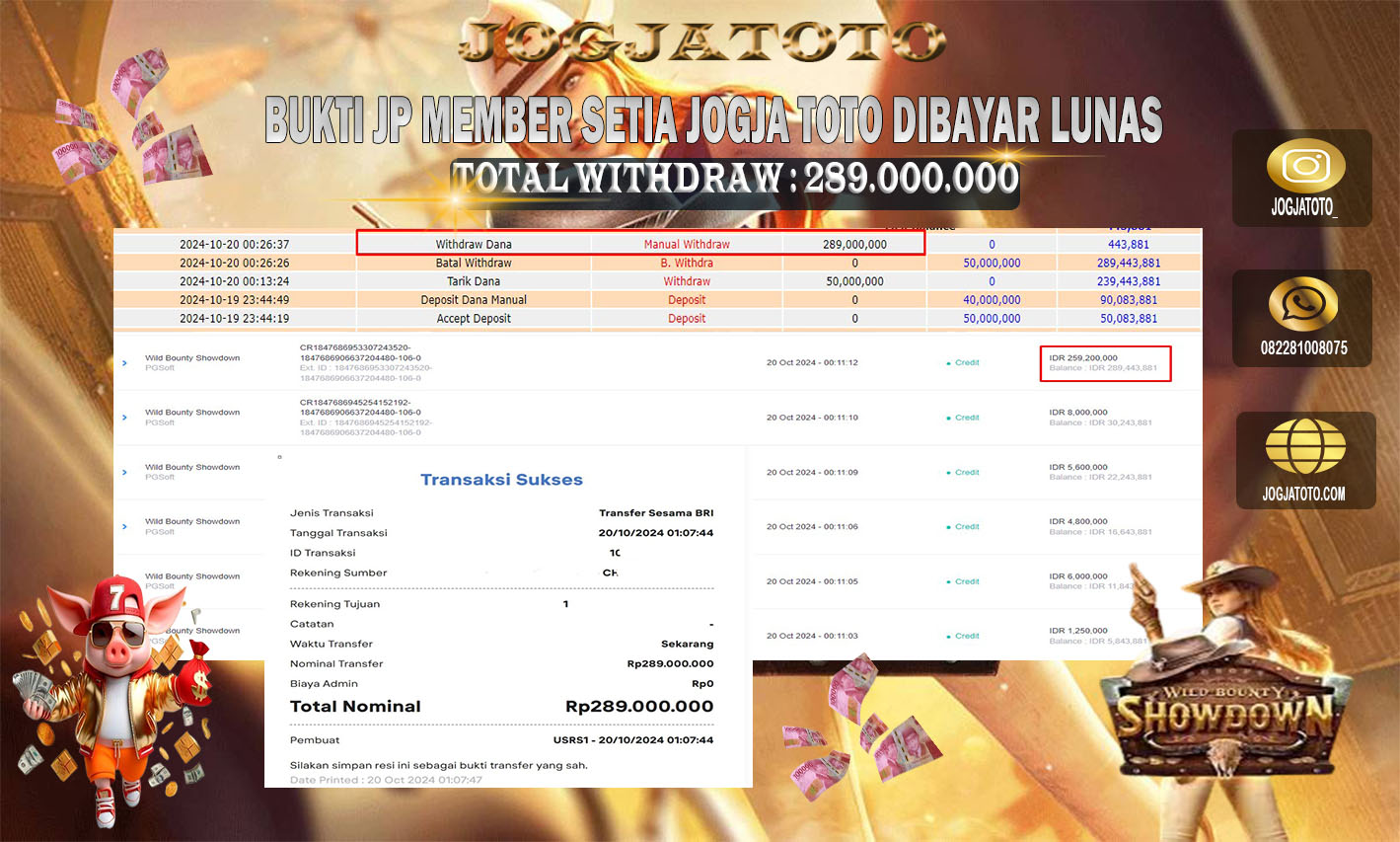This screenshot has height=842, width=1400.
Task: Click the JOGJATOTO golden logo at top
Action: coord(702,41)
